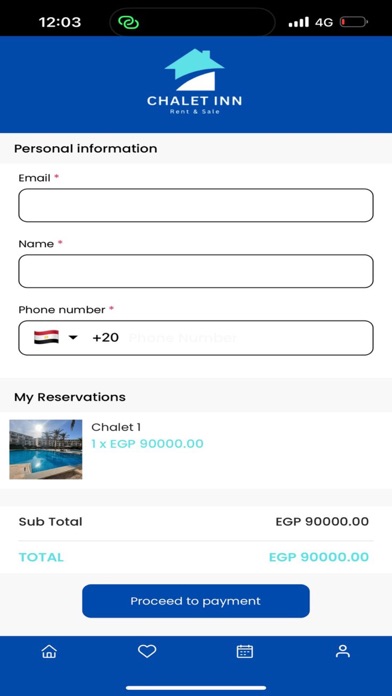Open the calendar reservations icon
The height and width of the screenshot is (696, 392).
pos(245,651)
